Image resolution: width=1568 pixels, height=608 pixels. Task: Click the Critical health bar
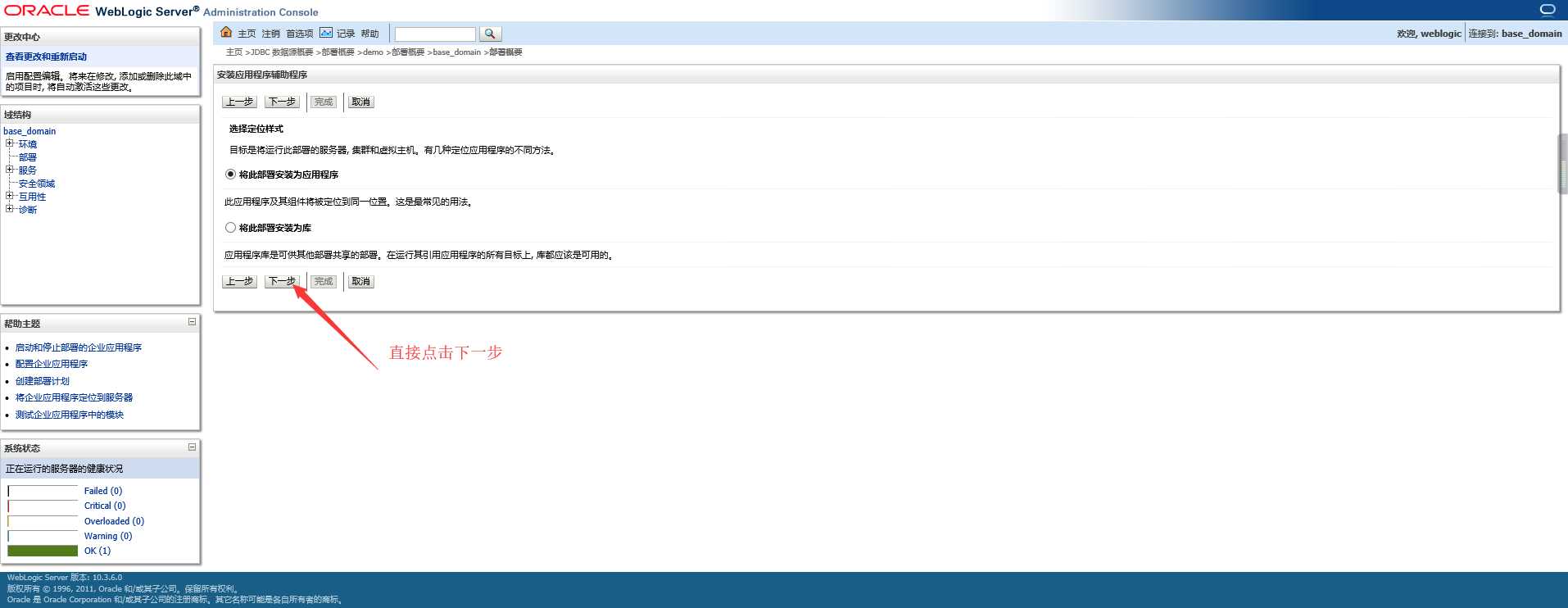(43, 506)
